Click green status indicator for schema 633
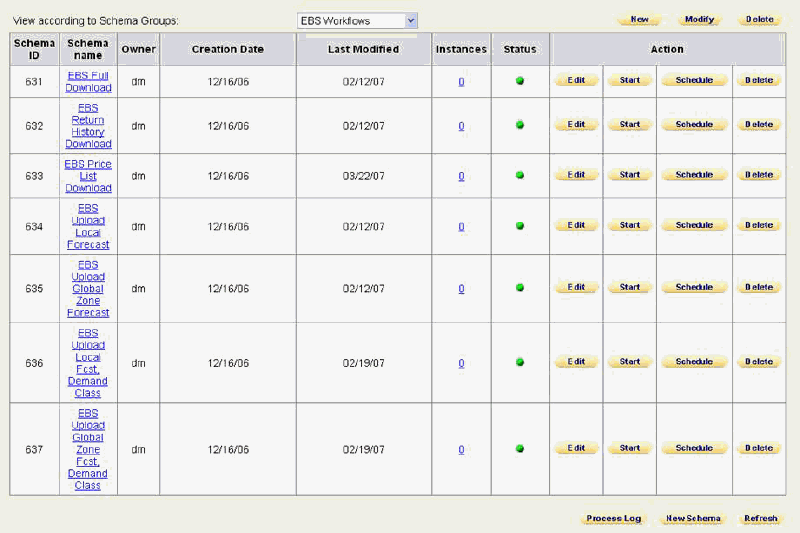The height and width of the screenshot is (533, 800). pyautogui.click(x=520, y=175)
